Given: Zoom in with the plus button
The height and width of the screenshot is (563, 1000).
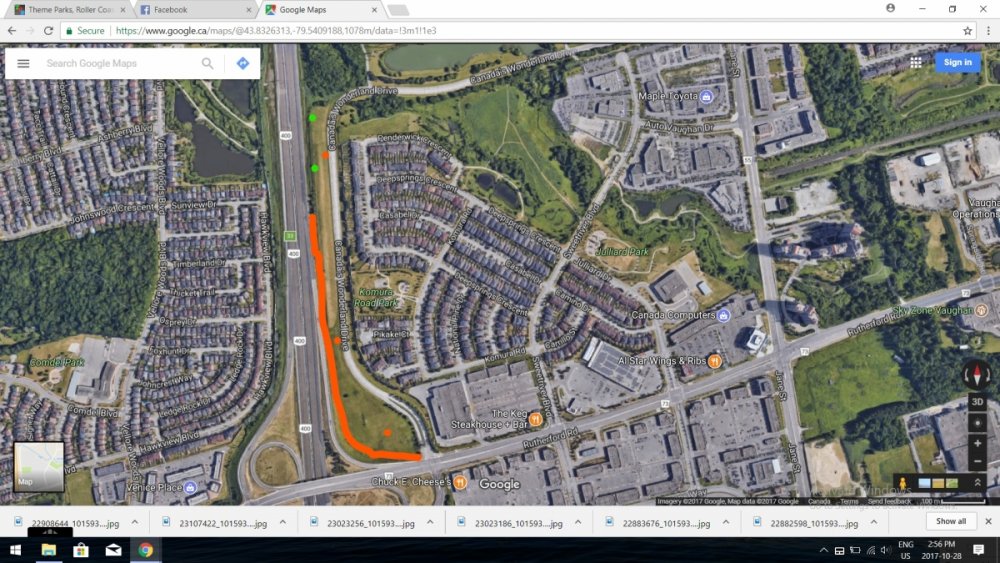Looking at the screenshot, I should click(x=977, y=443).
